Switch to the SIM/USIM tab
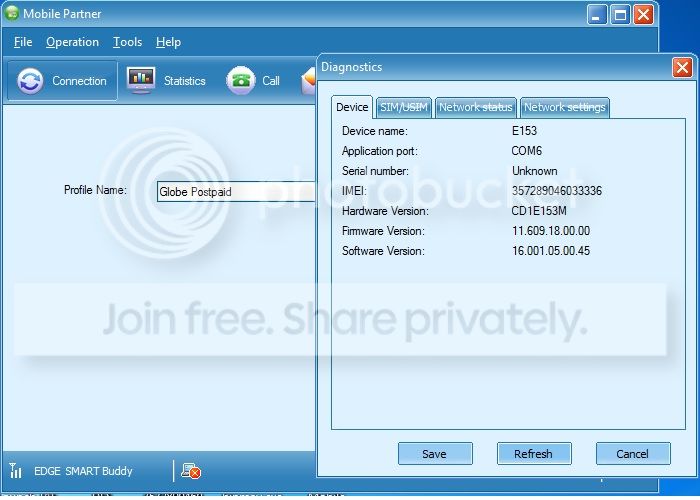The image size is (700, 500). (x=404, y=108)
